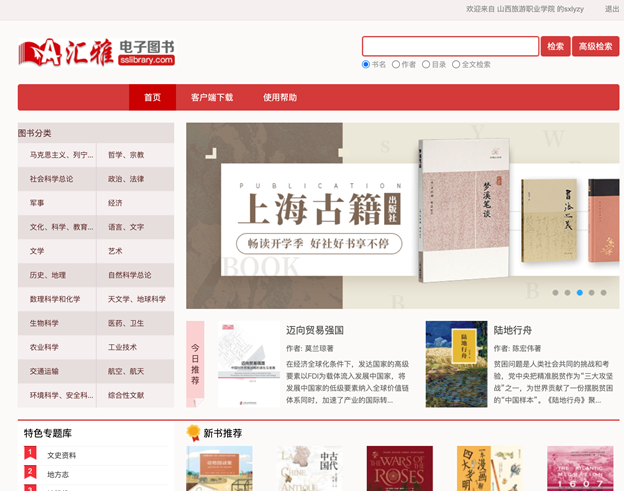Open category 天文学、地球科学

click(x=135, y=299)
